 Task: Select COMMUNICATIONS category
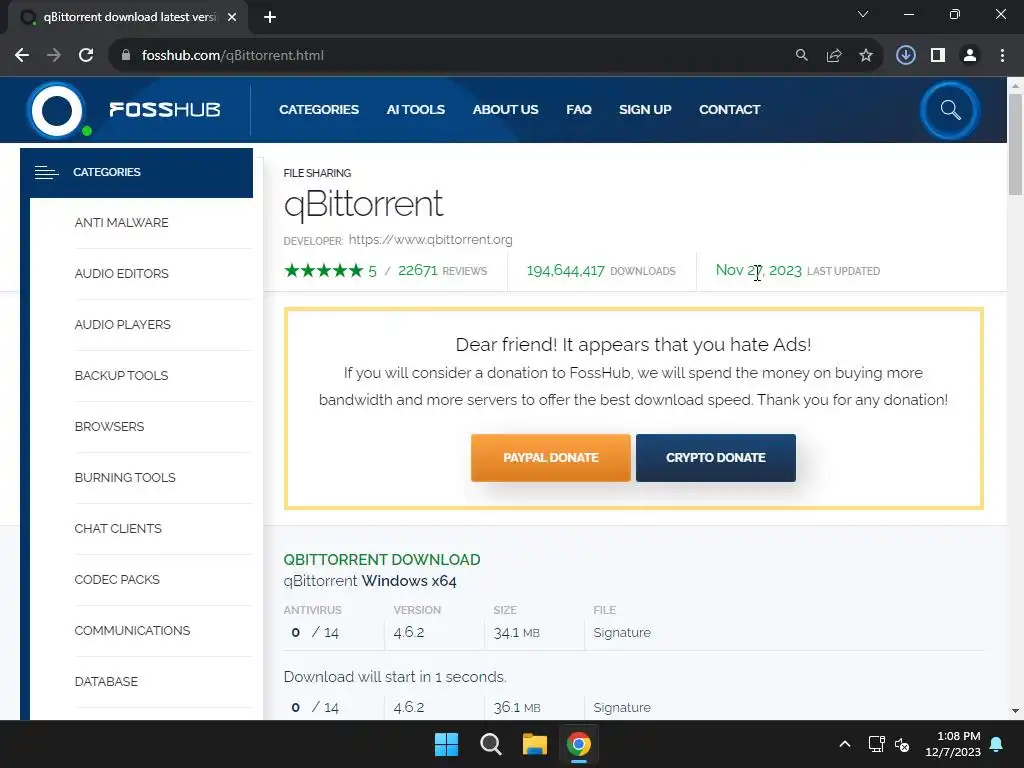133,630
